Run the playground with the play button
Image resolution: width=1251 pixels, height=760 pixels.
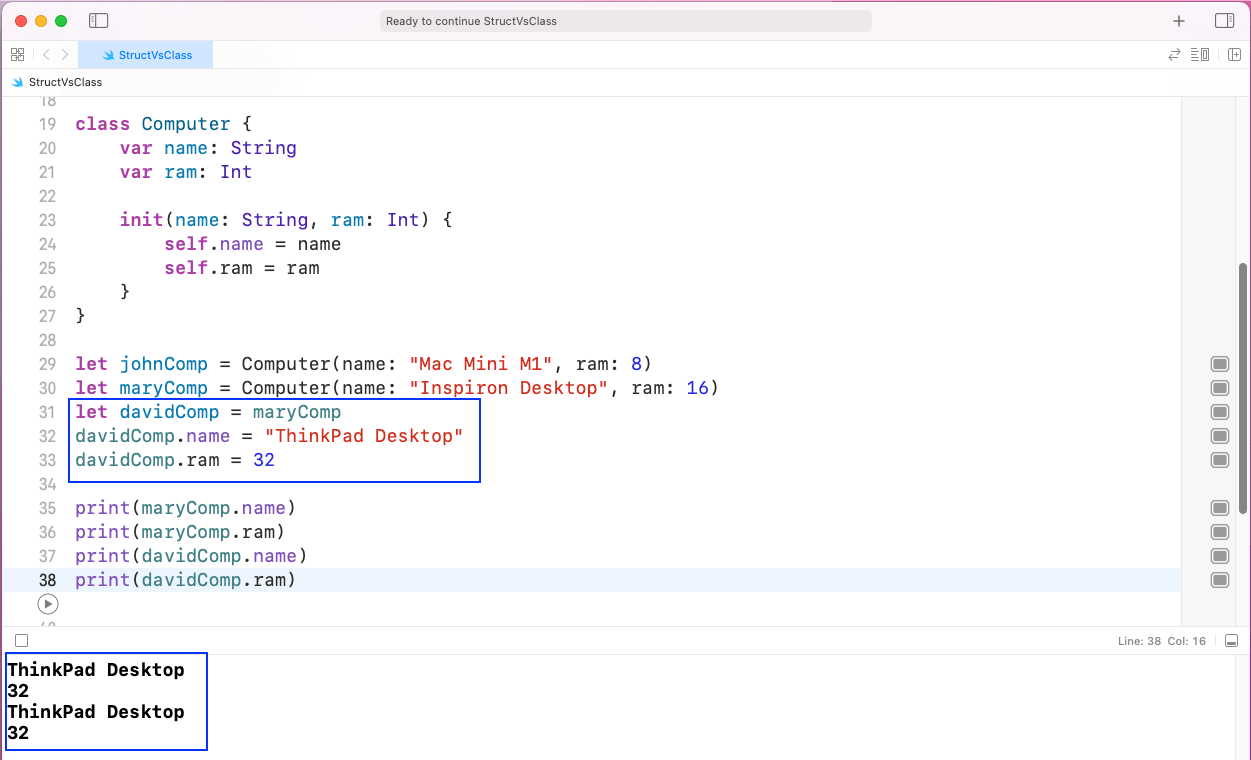click(x=47, y=604)
